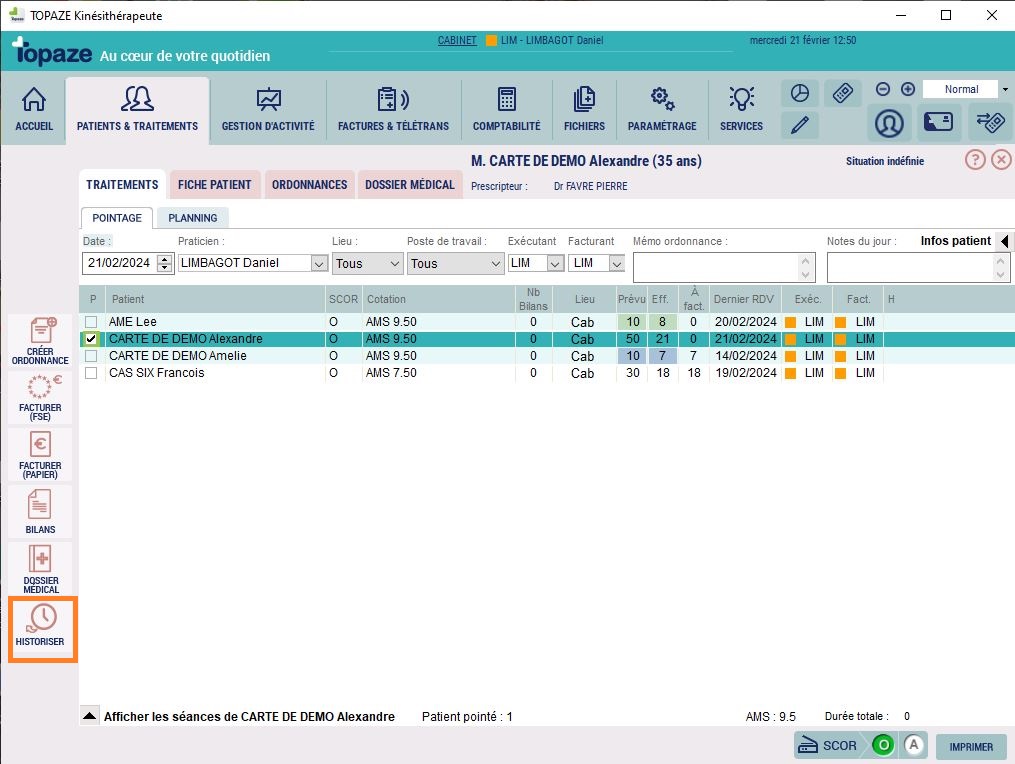Click the IMPRIMER button
Screen dimensions: 1015x764
coord(971,747)
